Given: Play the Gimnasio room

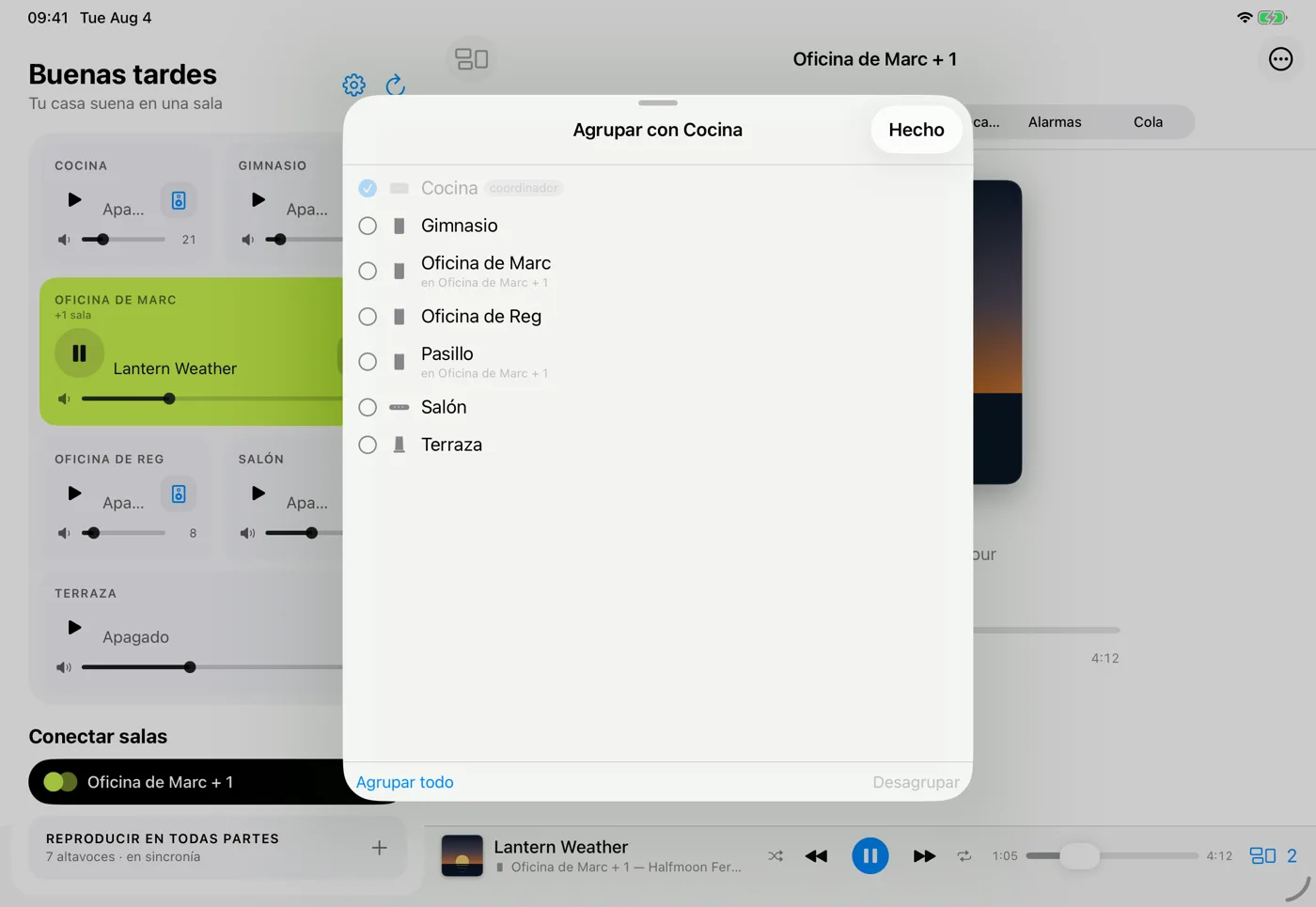Looking at the screenshot, I should [258, 199].
